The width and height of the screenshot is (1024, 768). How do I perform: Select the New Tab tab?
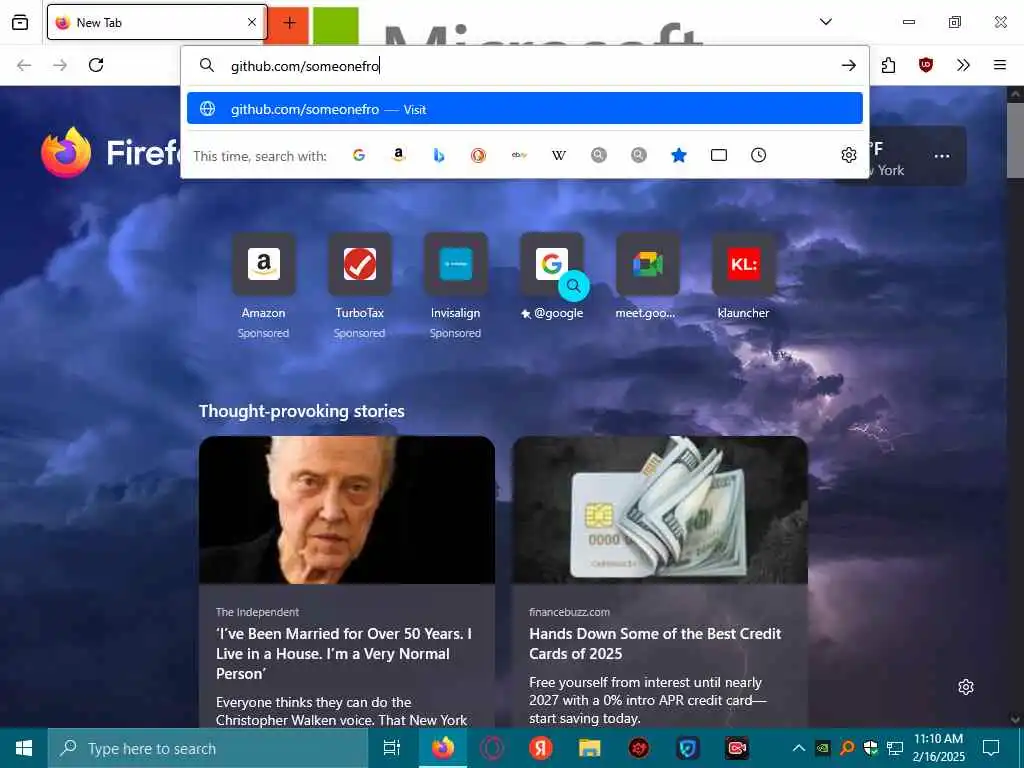coord(157,22)
